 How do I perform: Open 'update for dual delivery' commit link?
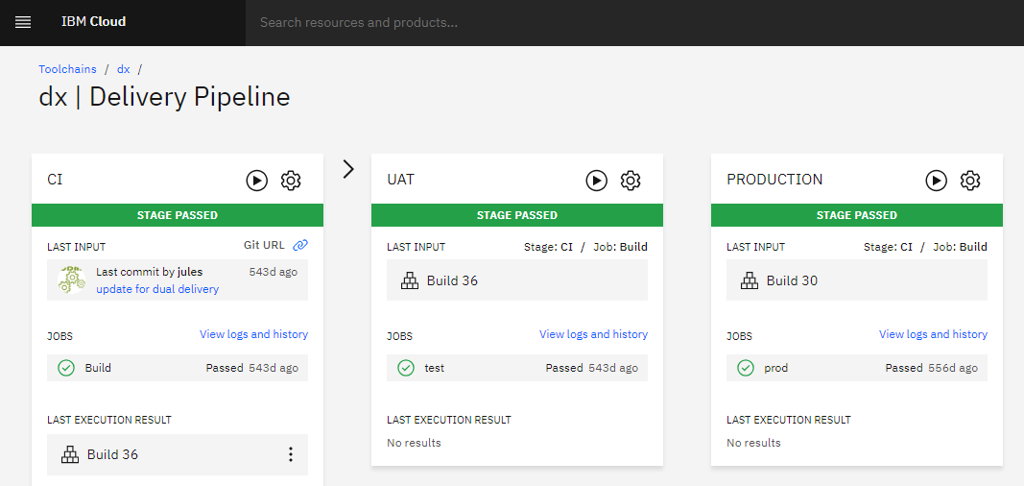(x=157, y=289)
